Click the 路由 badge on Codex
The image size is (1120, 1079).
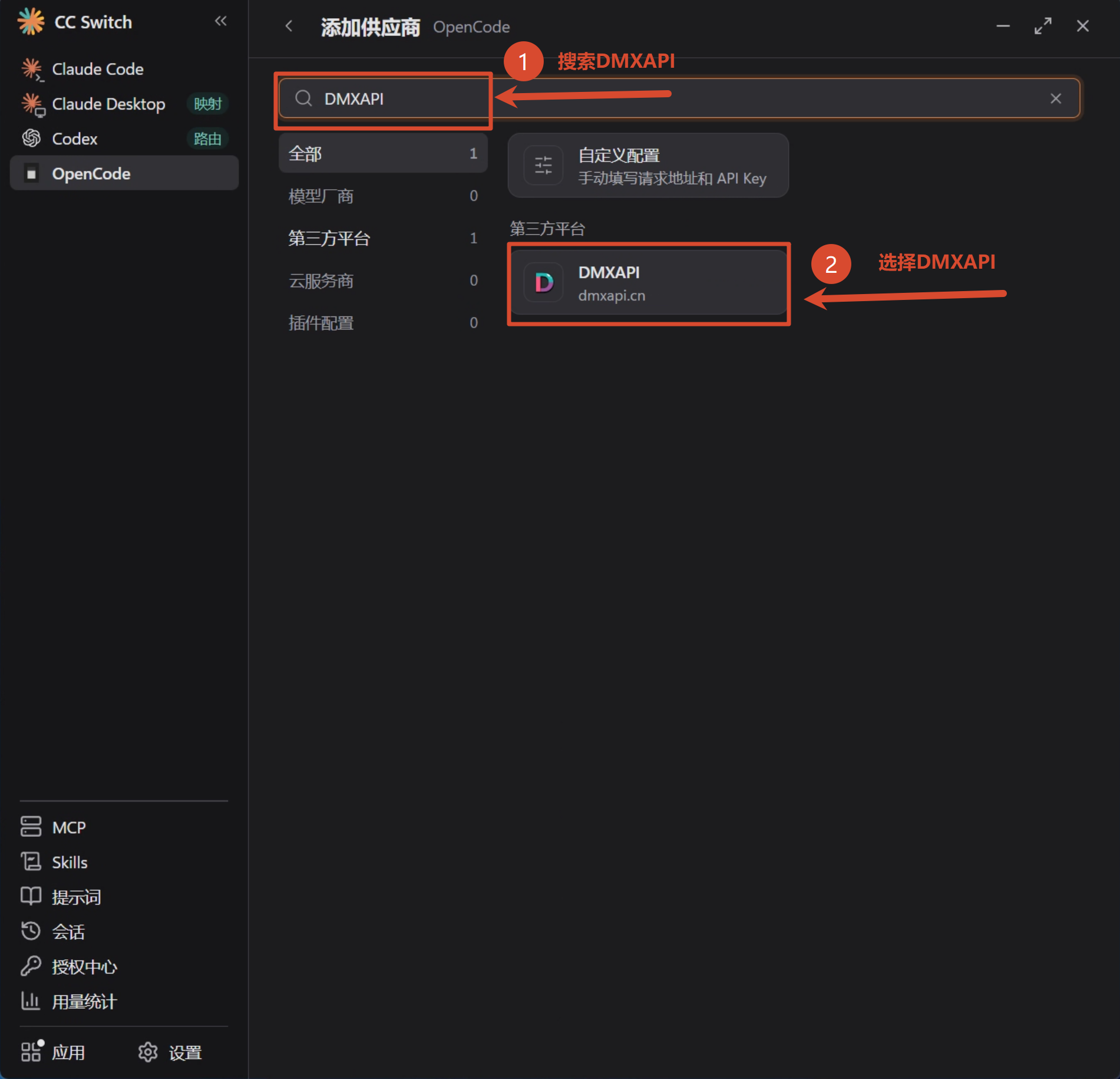tap(207, 138)
